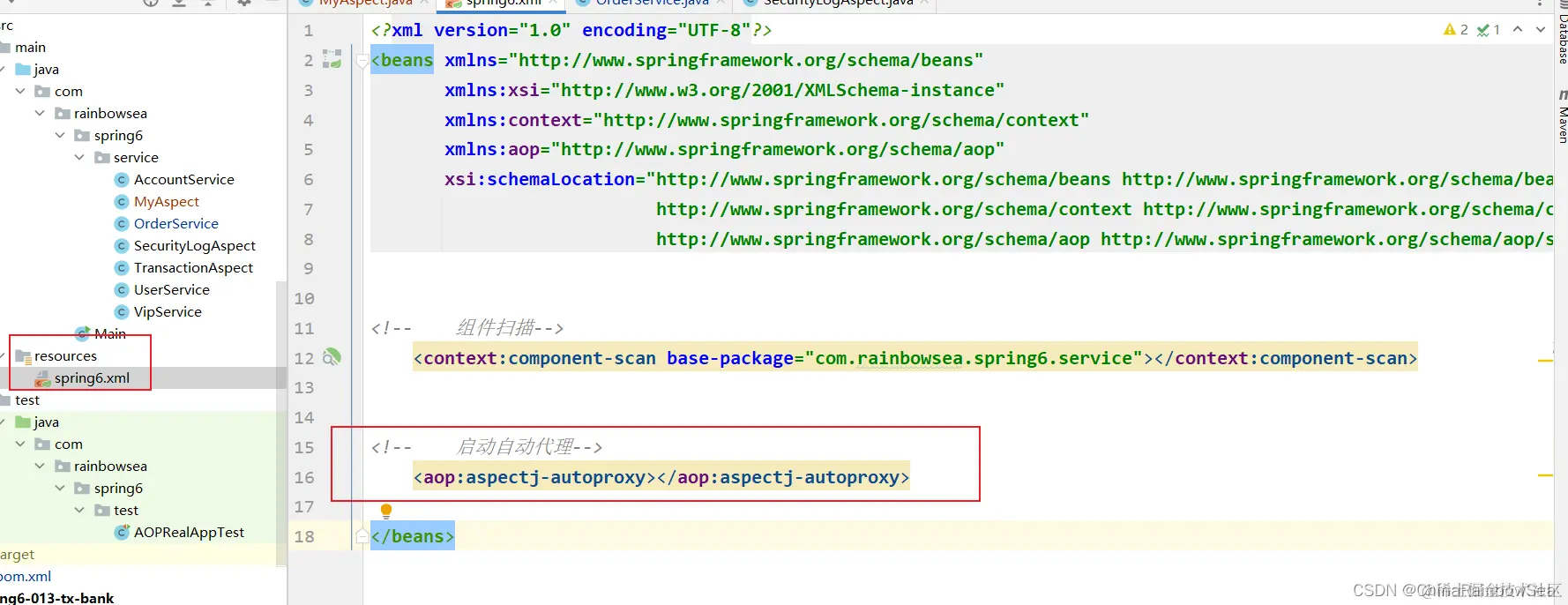Viewport: 1568px width, 605px height.
Task: Click the yellow warnings indicator showing 2
Action: tap(1455, 30)
